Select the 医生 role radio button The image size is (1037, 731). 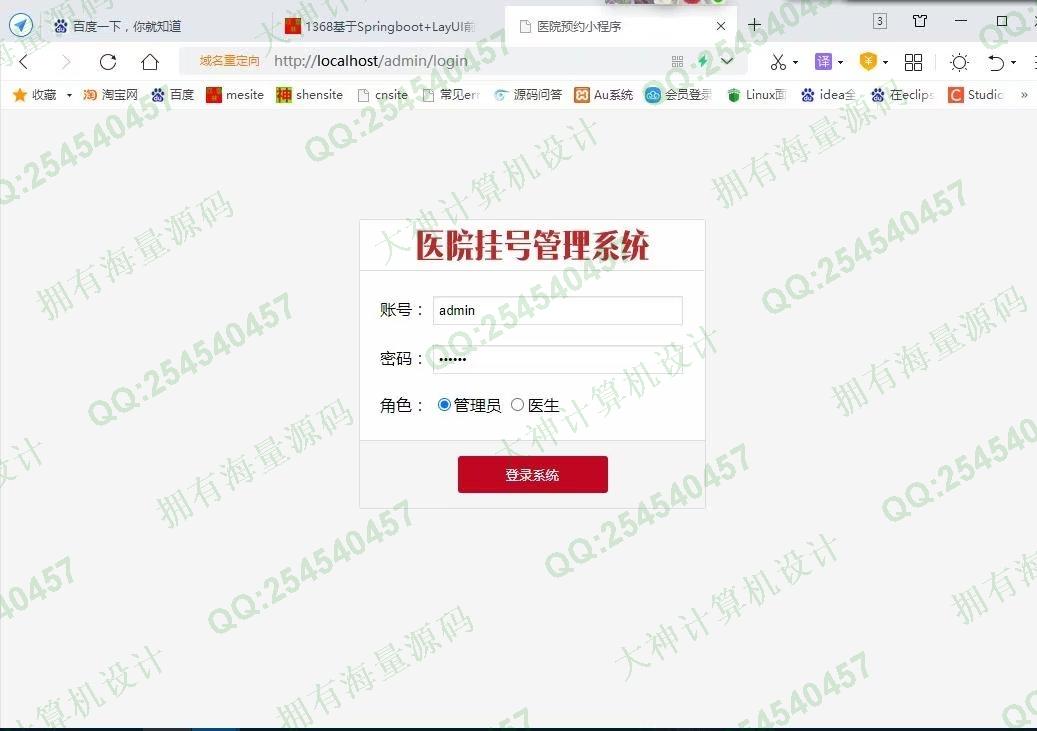[517, 404]
